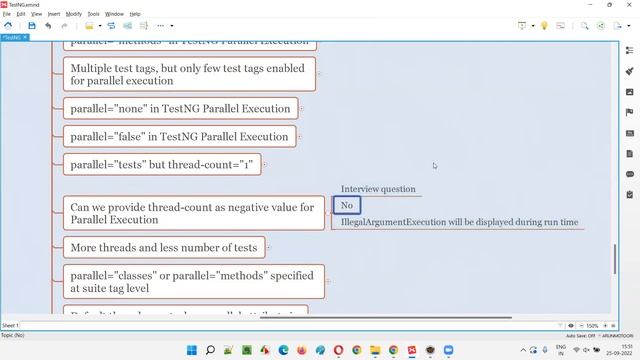Open the Modify menu
This screenshot has width=640, height=360.
point(73,14)
